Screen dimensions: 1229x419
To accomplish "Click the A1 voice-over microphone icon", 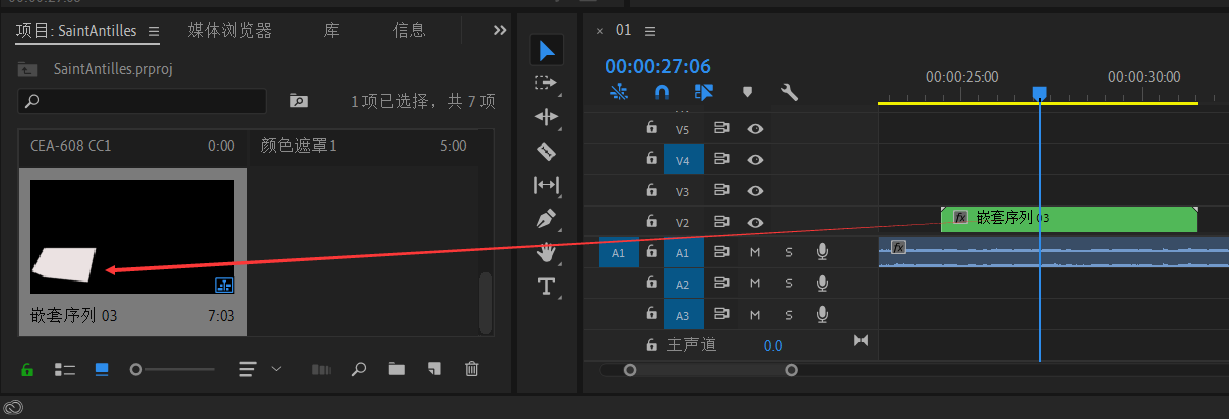I will [822, 253].
